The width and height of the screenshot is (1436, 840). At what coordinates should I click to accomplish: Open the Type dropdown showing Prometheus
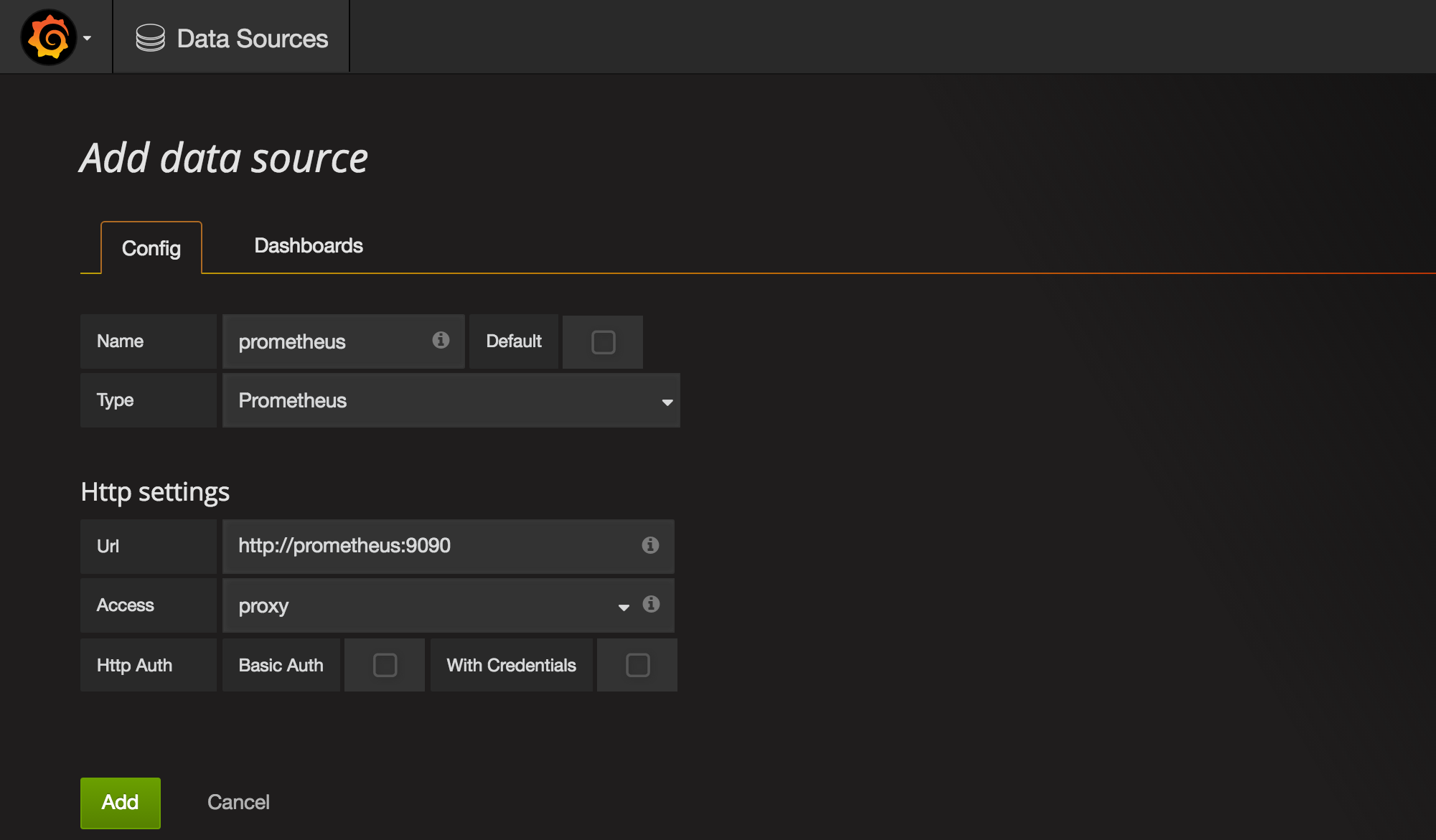pyautogui.click(x=451, y=400)
